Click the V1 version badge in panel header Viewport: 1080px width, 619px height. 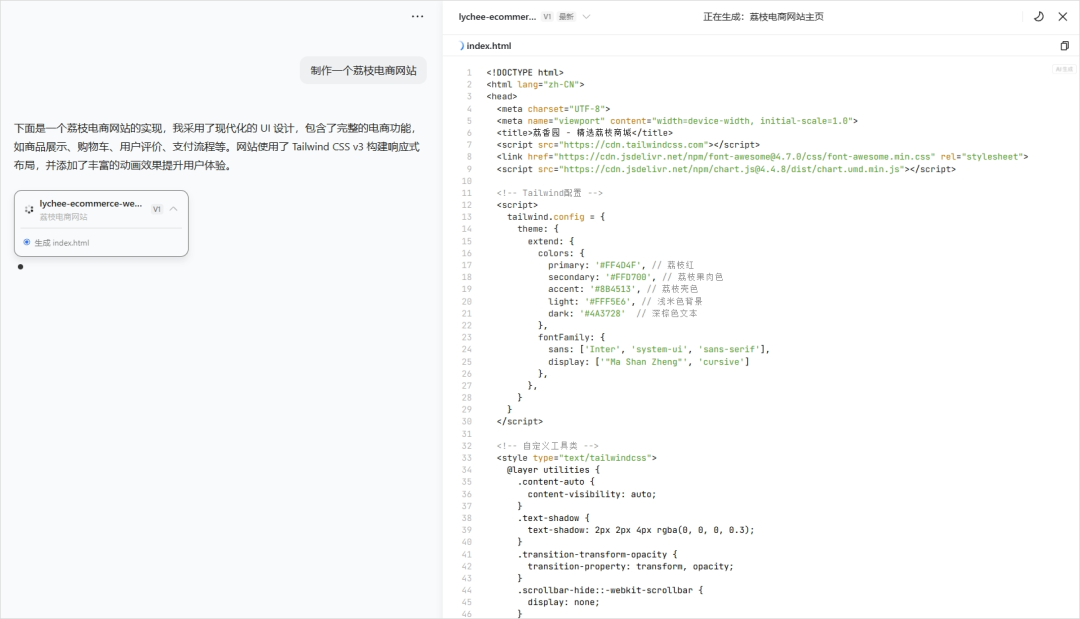pyautogui.click(x=547, y=16)
